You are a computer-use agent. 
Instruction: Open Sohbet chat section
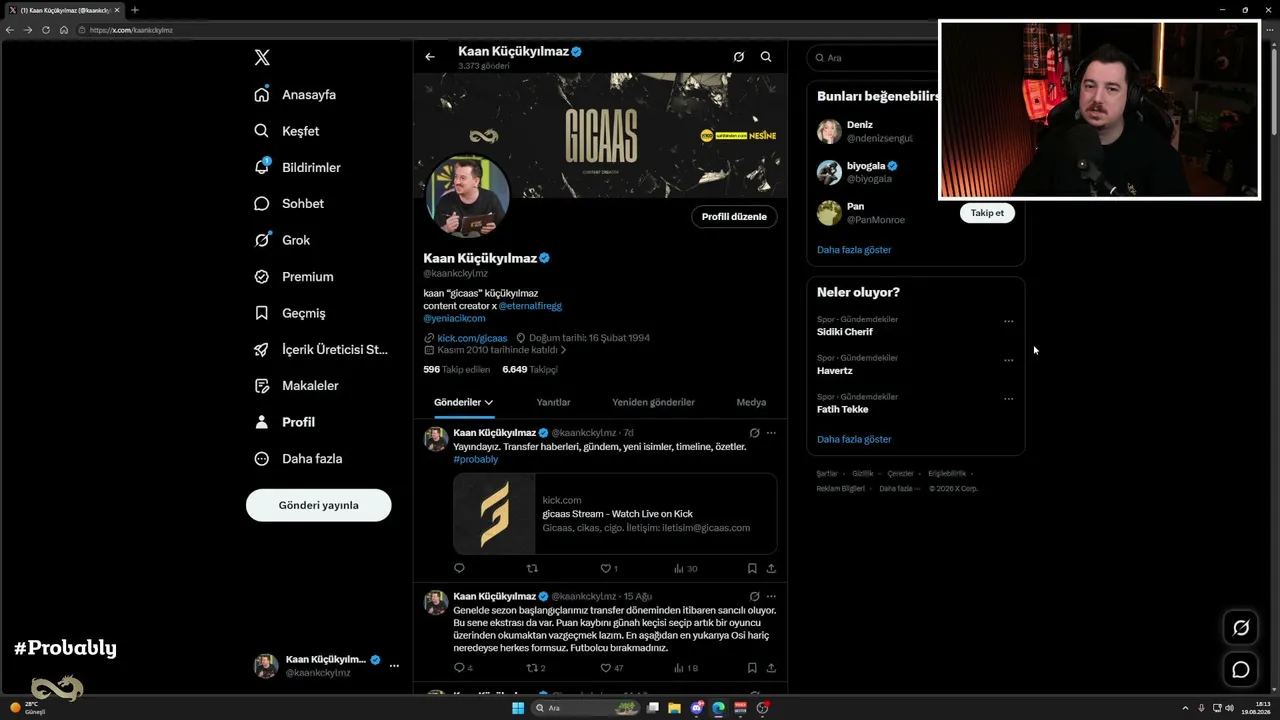click(x=289, y=203)
